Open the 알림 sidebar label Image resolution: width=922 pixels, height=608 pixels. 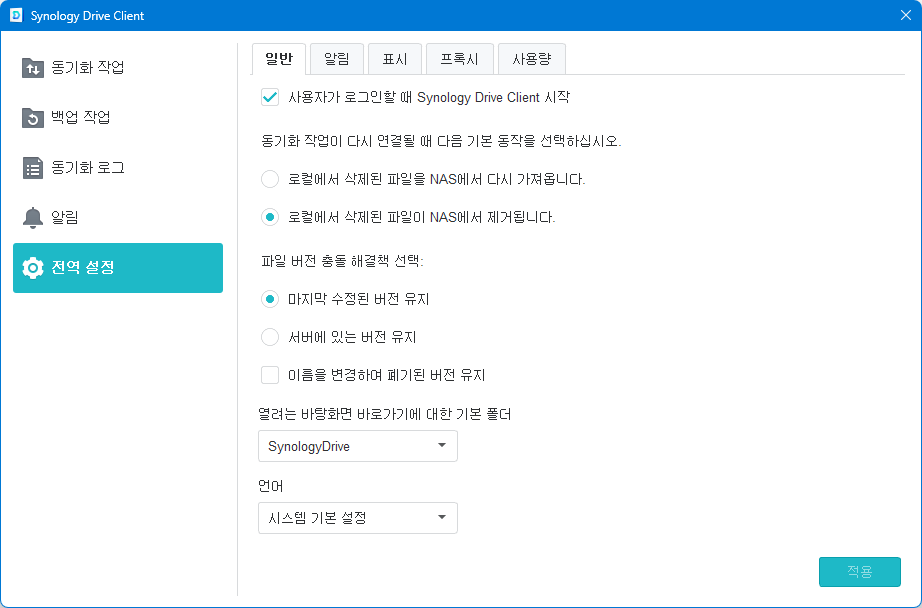tap(65, 218)
